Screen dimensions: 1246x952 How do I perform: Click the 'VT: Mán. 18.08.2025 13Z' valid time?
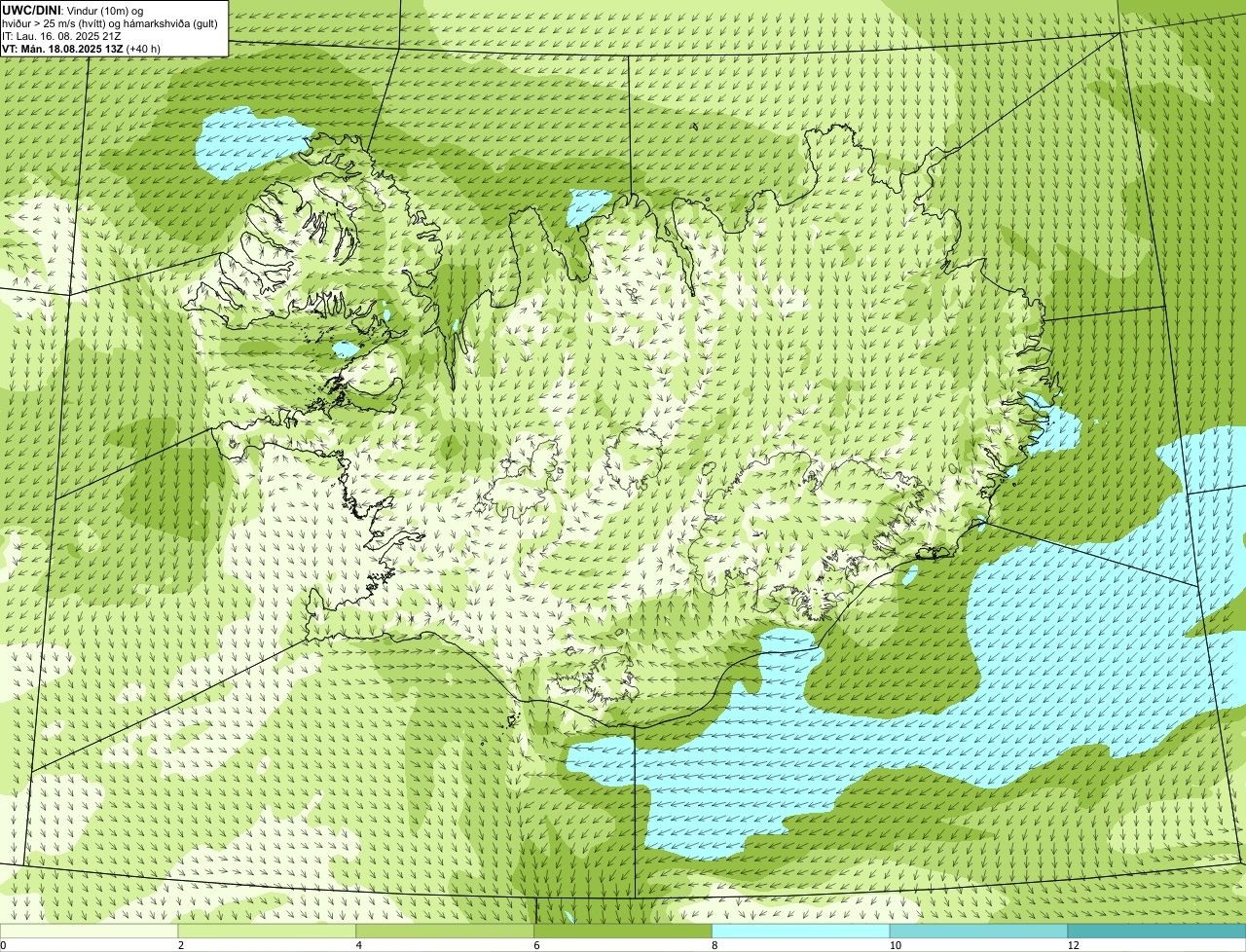(x=62, y=48)
